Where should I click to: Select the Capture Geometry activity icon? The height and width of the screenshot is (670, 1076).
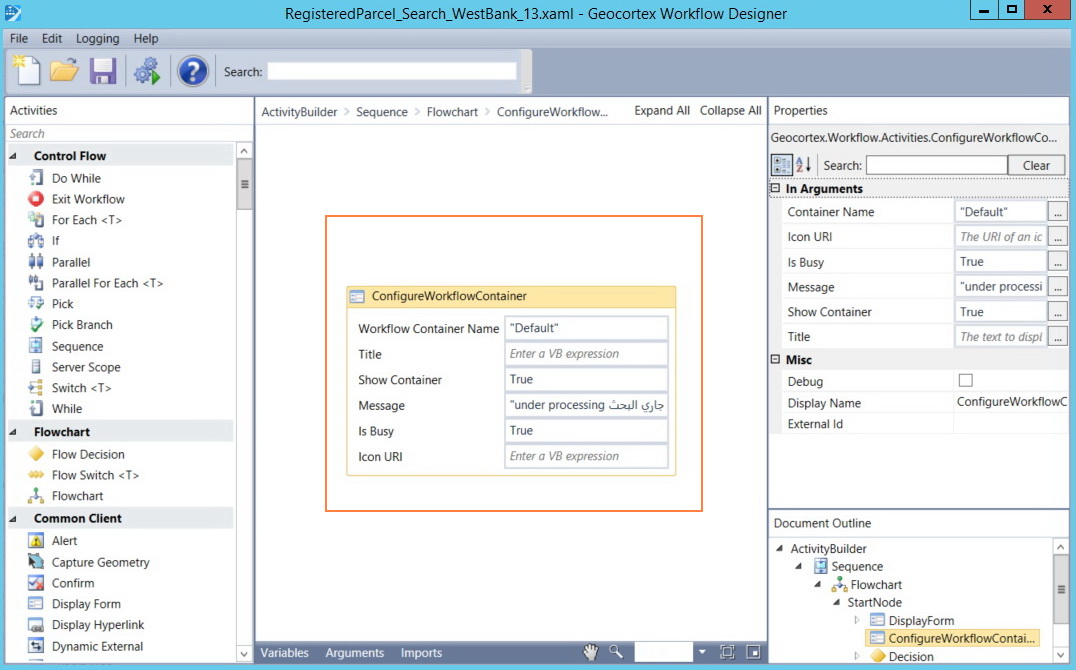(36, 562)
